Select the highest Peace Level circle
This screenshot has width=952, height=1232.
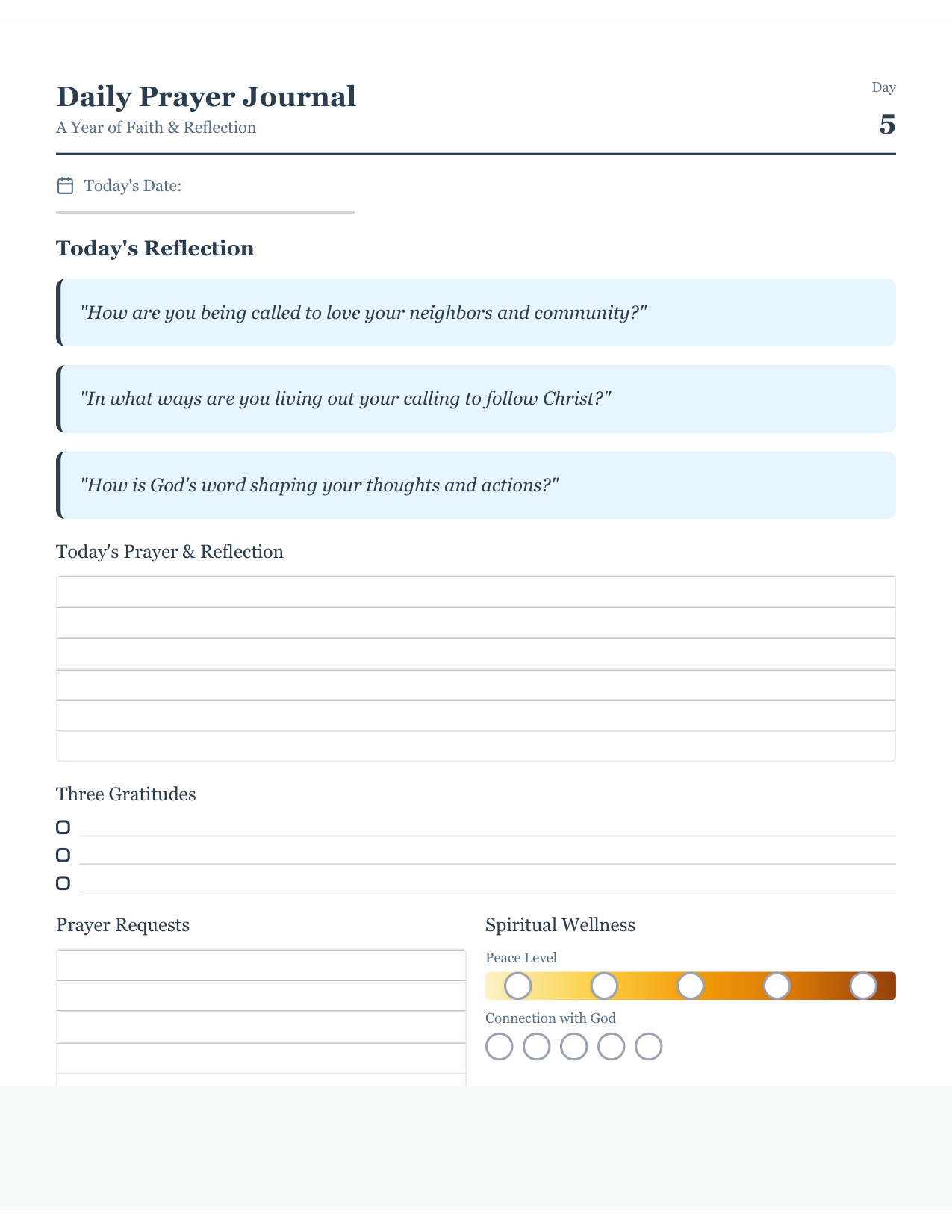click(x=863, y=986)
